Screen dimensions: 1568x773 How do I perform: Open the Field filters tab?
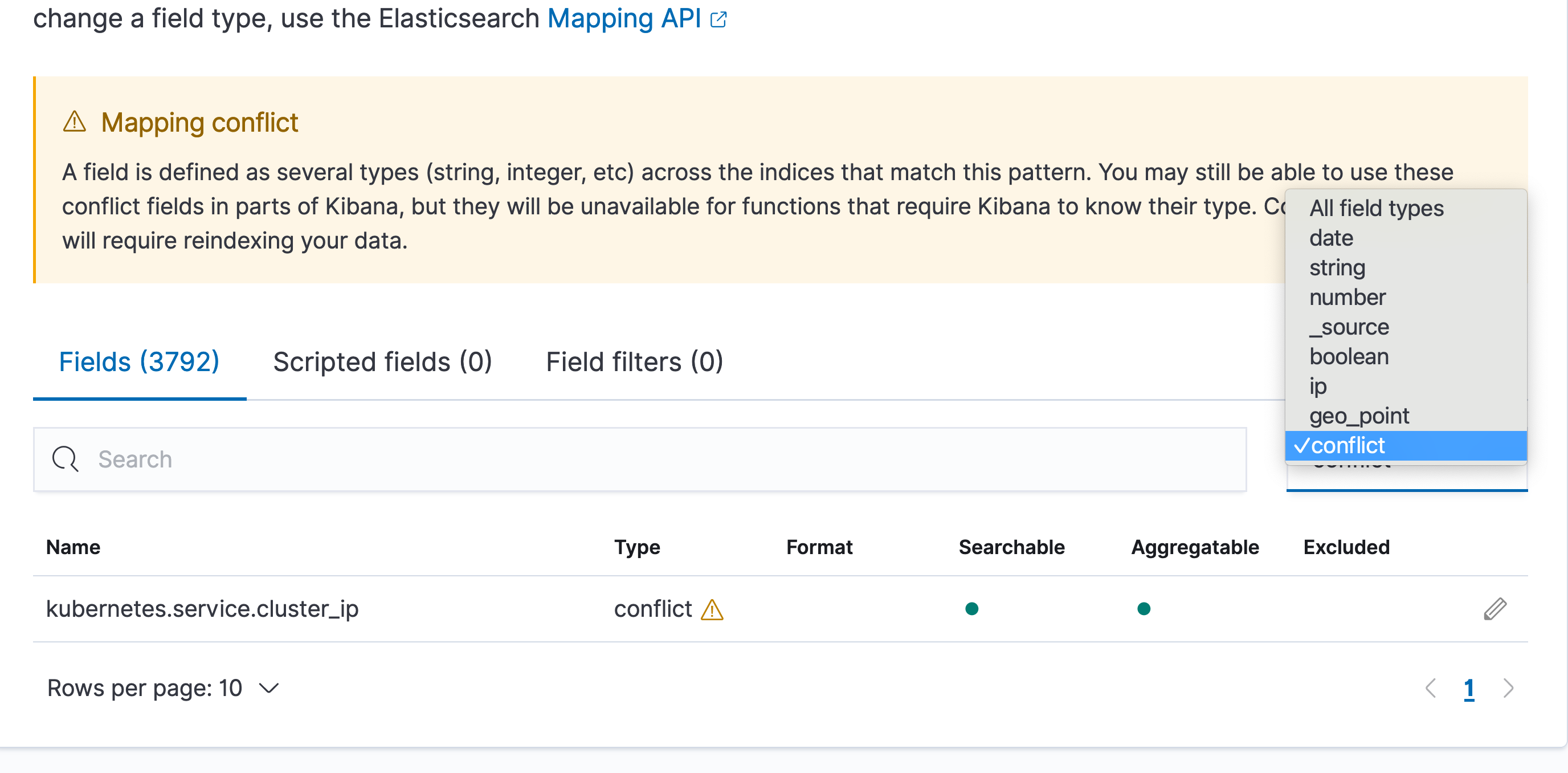tap(634, 362)
